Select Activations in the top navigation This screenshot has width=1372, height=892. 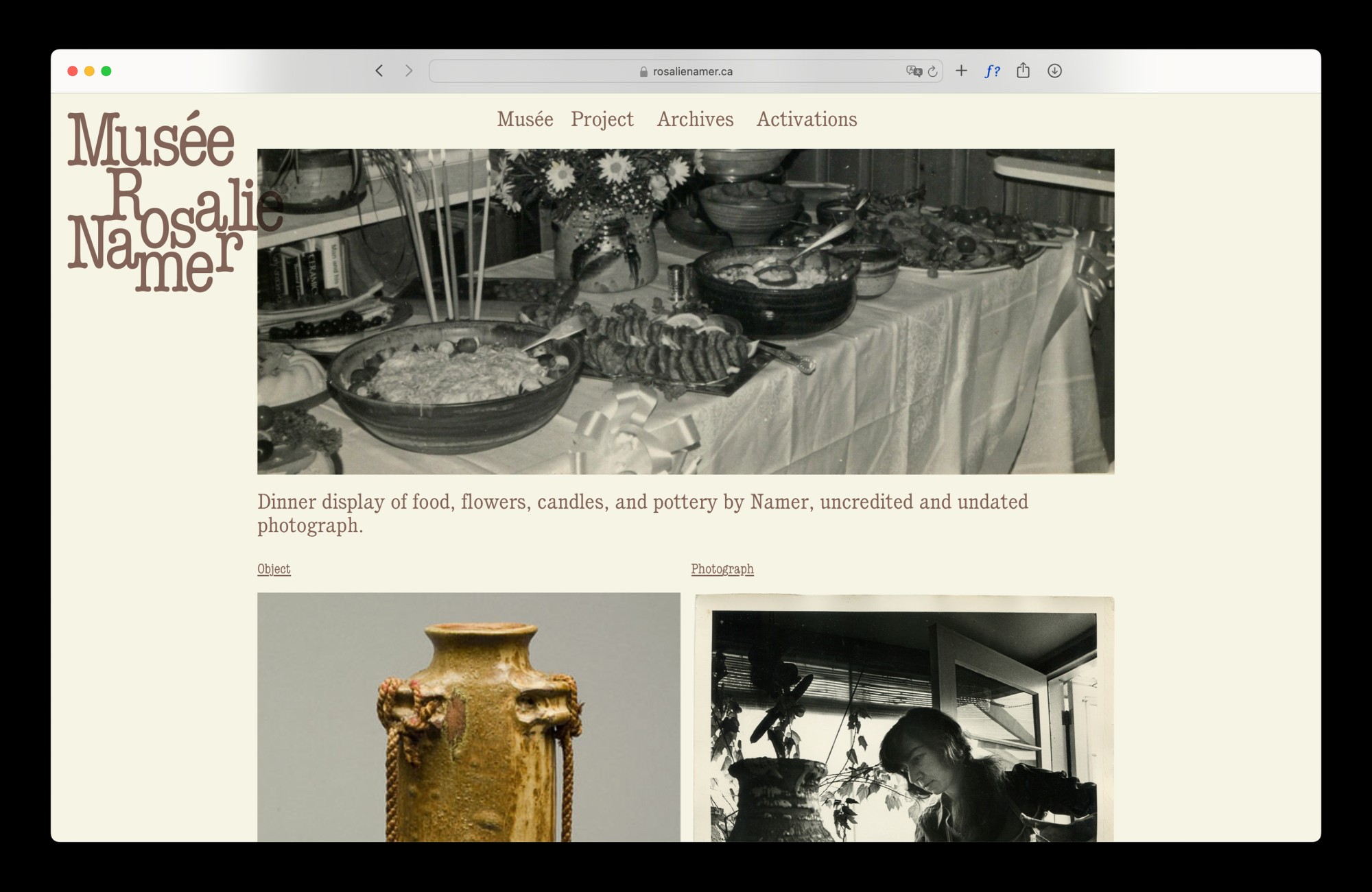click(x=806, y=119)
